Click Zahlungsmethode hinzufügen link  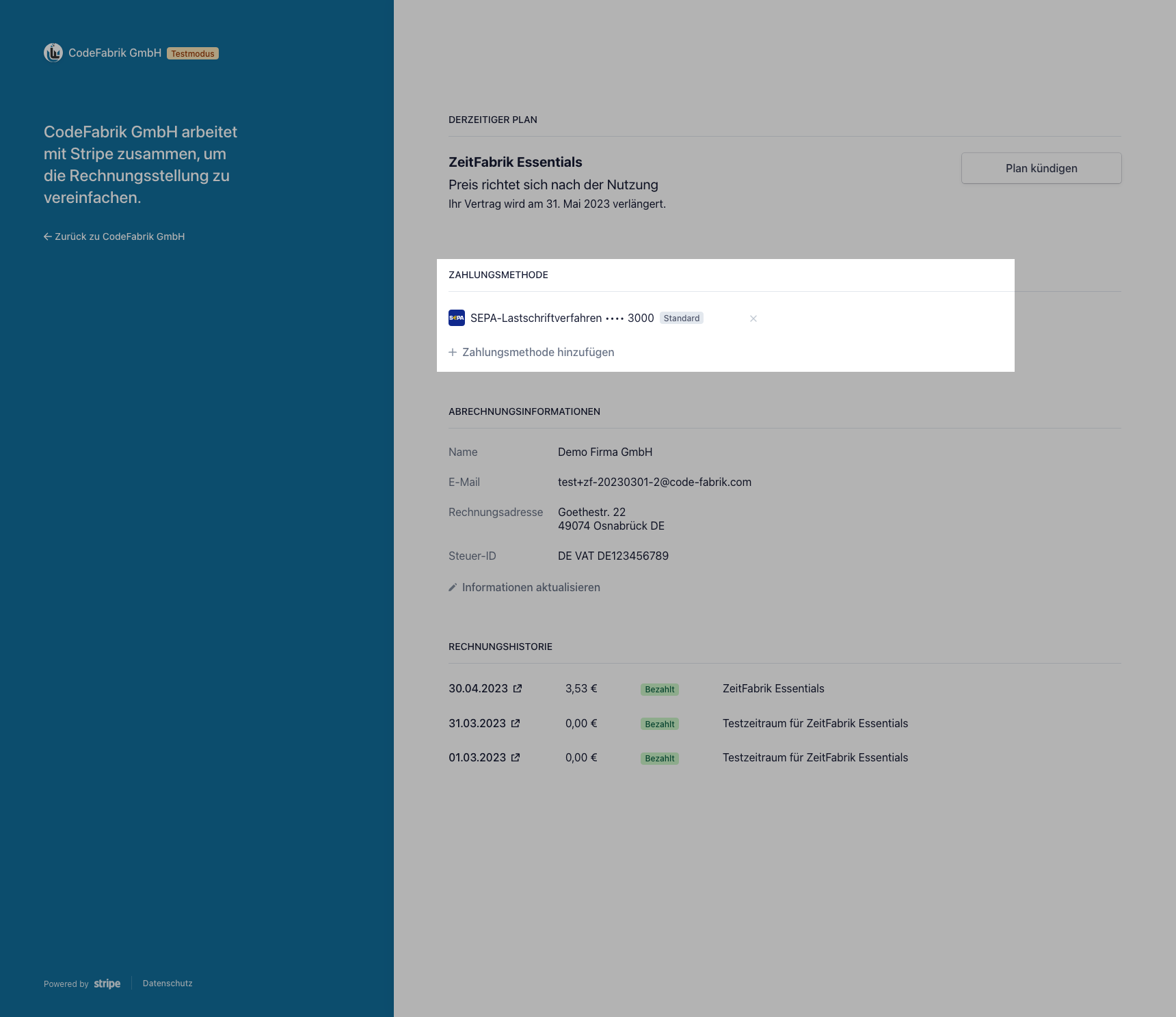tap(531, 352)
